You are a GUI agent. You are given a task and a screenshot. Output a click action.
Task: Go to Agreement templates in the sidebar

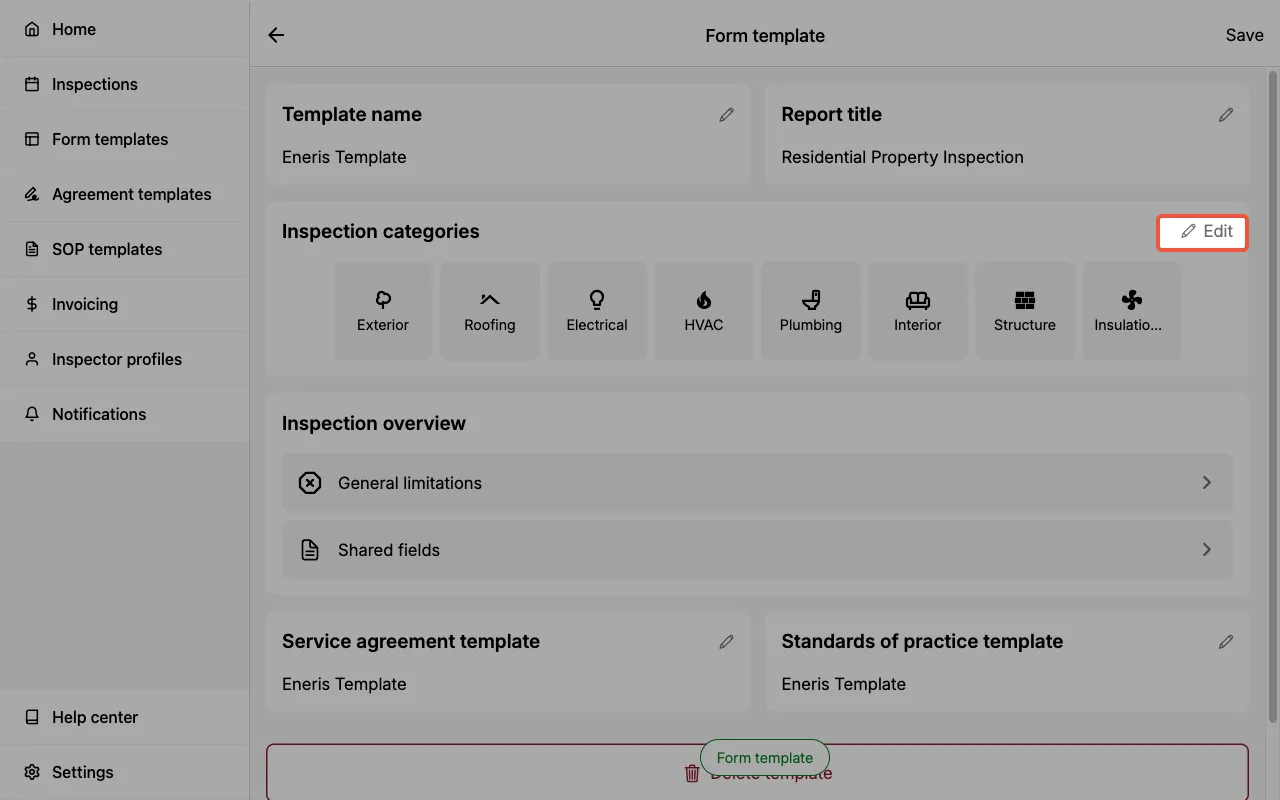tap(131, 194)
